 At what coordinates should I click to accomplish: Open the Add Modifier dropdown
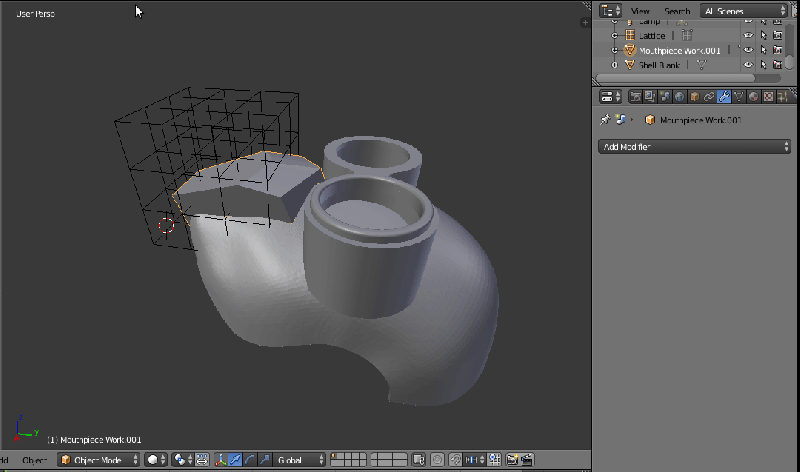coord(694,147)
